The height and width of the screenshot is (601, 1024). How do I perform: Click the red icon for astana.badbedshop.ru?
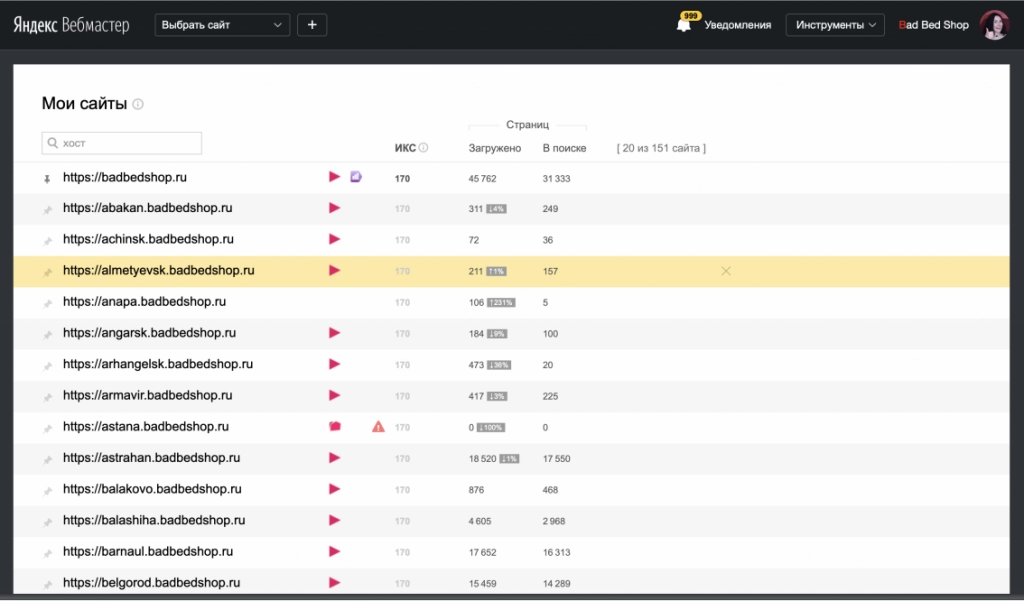click(334, 427)
